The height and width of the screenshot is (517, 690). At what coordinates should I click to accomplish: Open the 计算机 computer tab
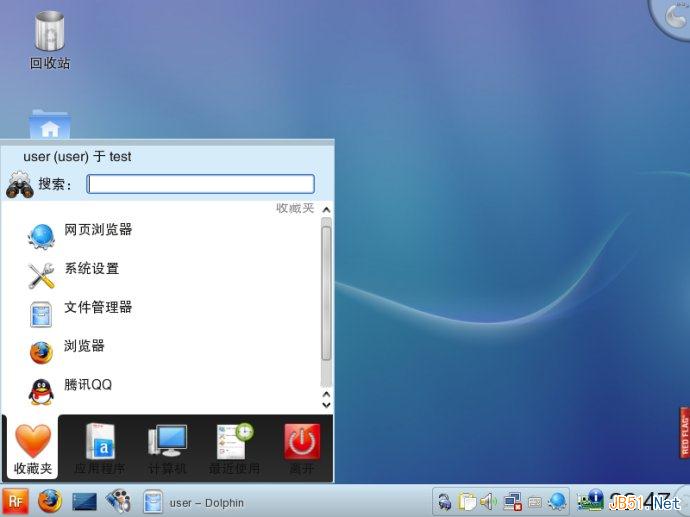[x=167, y=449]
